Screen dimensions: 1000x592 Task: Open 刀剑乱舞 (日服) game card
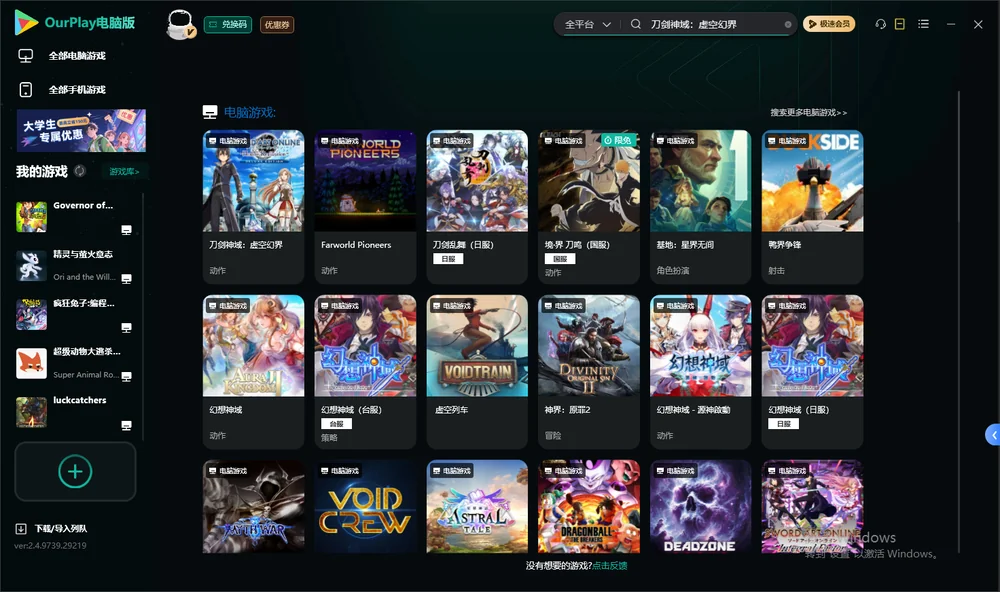click(x=477, y=207)
